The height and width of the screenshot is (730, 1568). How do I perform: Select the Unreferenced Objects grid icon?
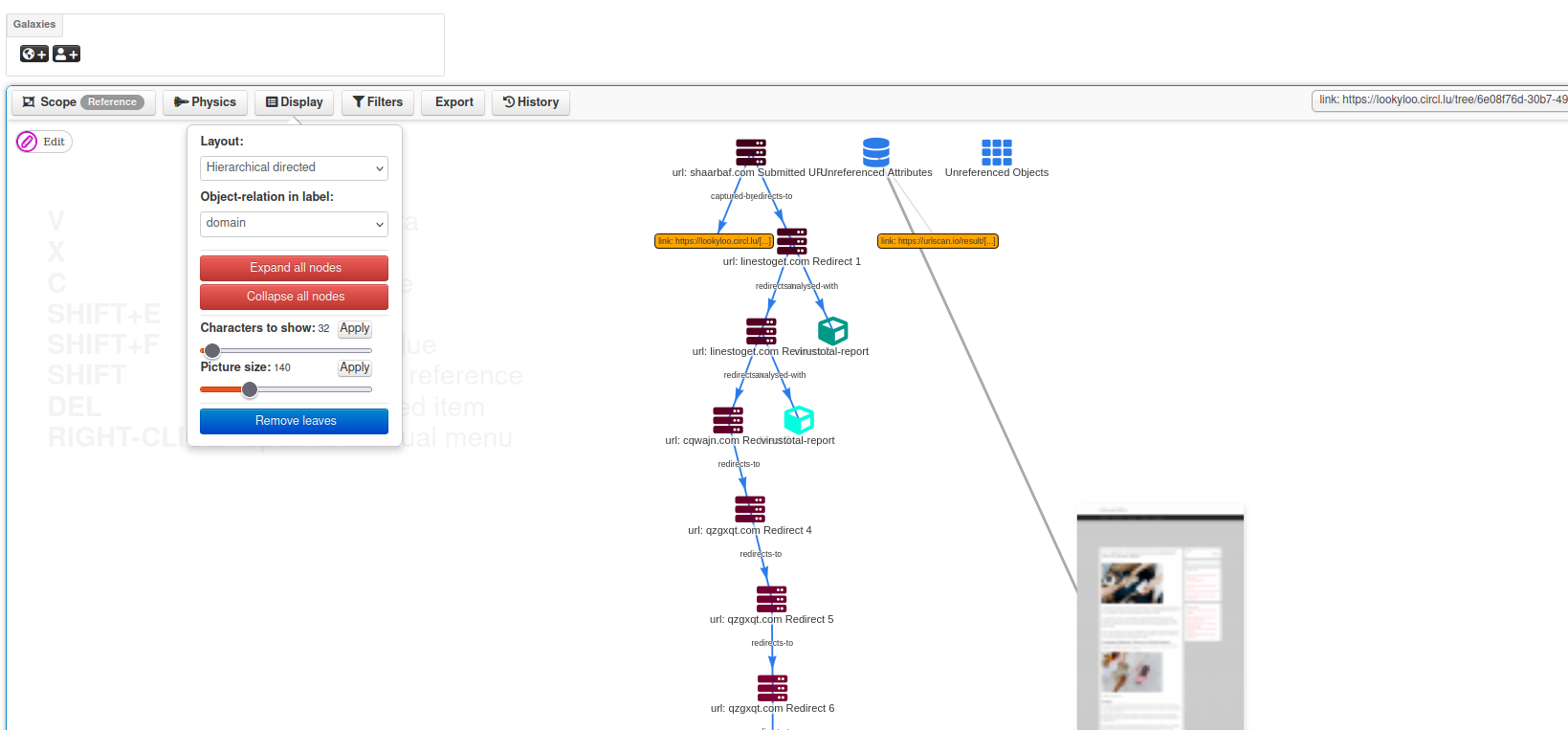click(996, 152)
